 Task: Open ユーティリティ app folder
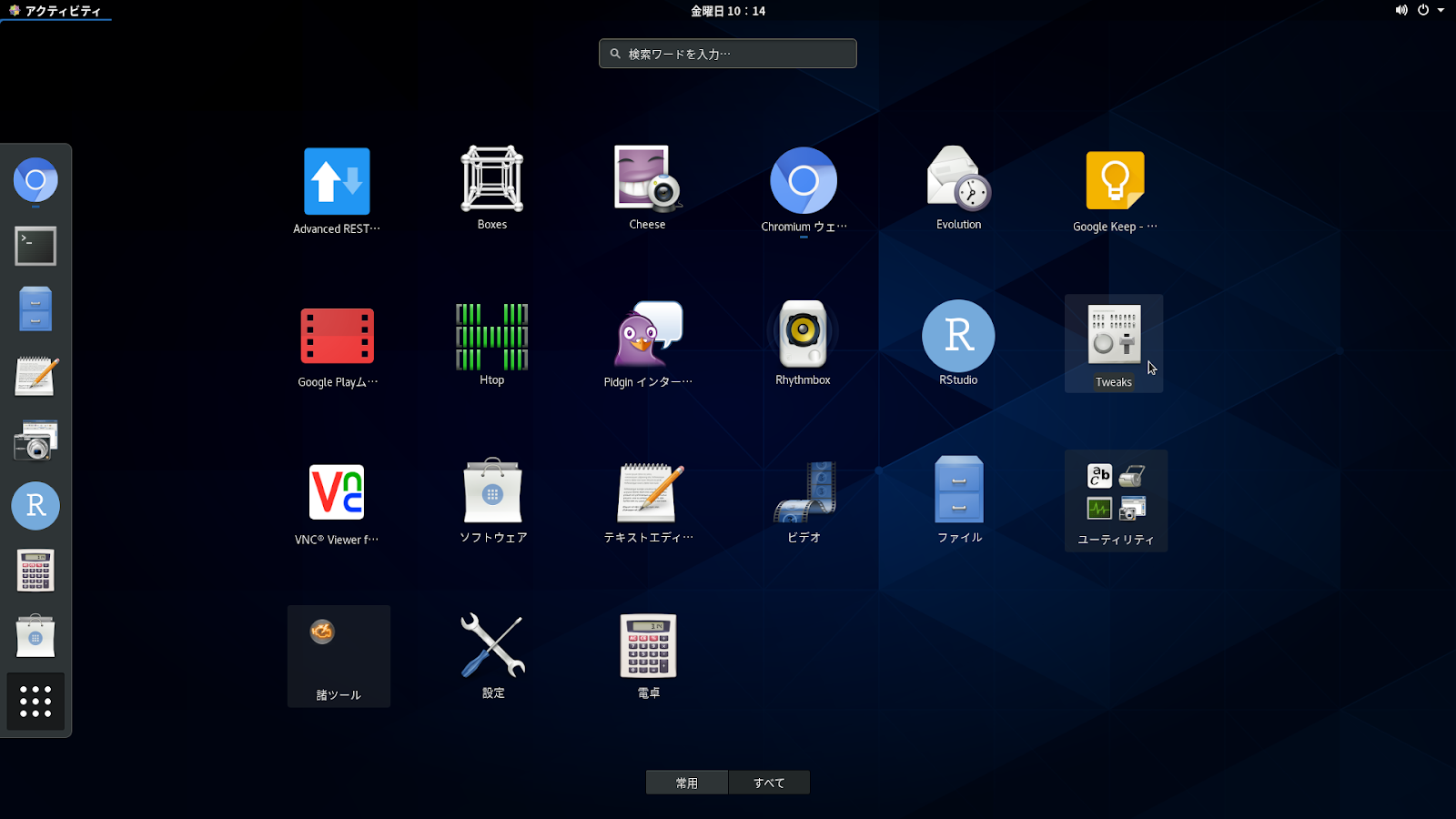coord(1116,500)
